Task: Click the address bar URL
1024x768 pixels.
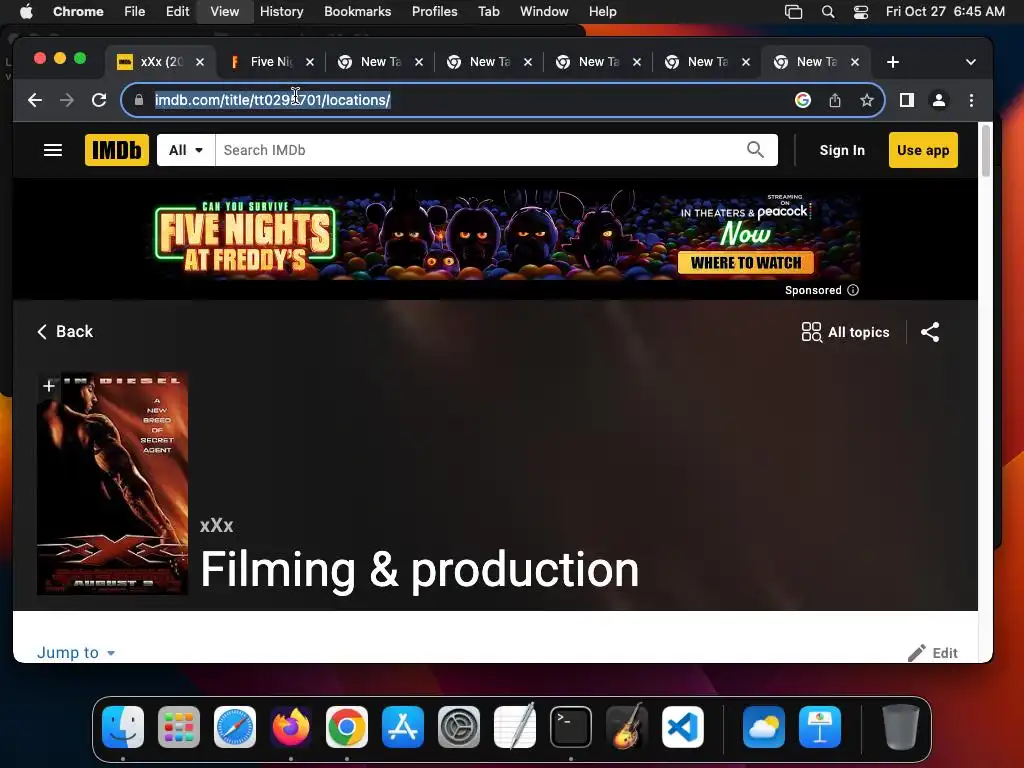Action: click(272, 100)
